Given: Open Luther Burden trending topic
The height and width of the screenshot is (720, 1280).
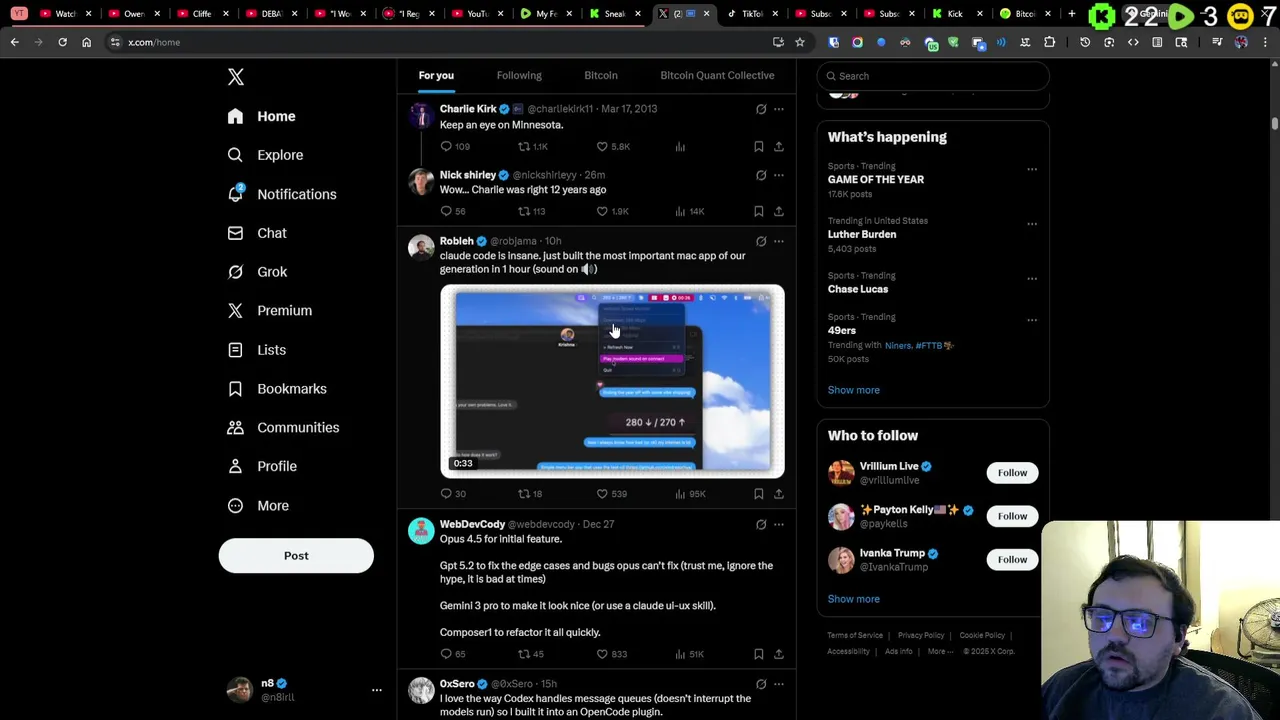Looking at the screenshot, I should (x=862, y=234).
